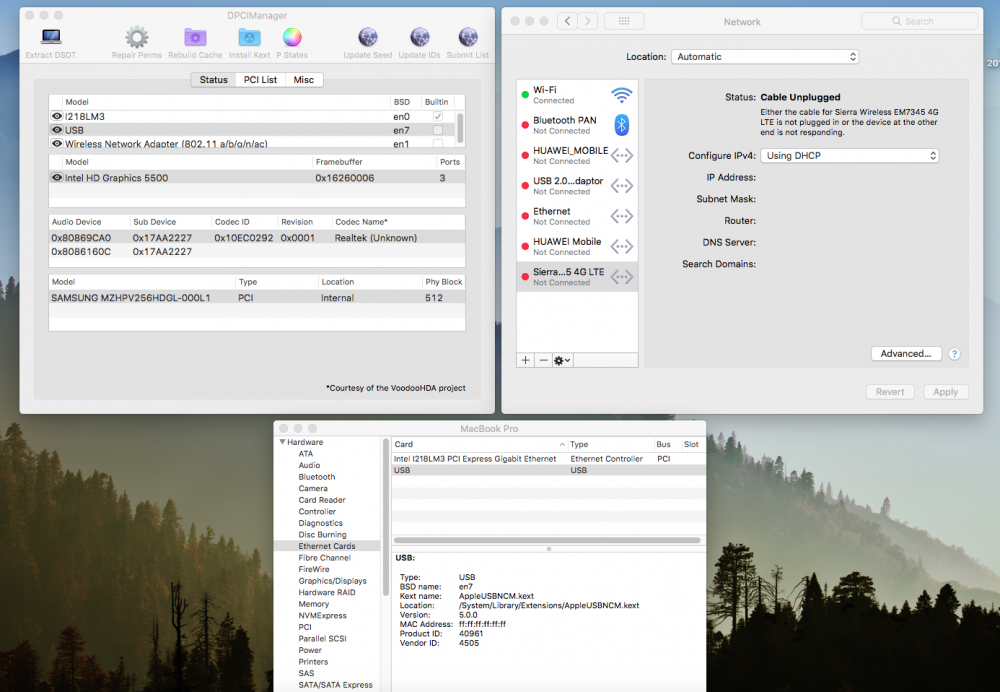The image size is (1000, 692).
Task: Switch to the Status tab
Action: click(x=214, y=80)
